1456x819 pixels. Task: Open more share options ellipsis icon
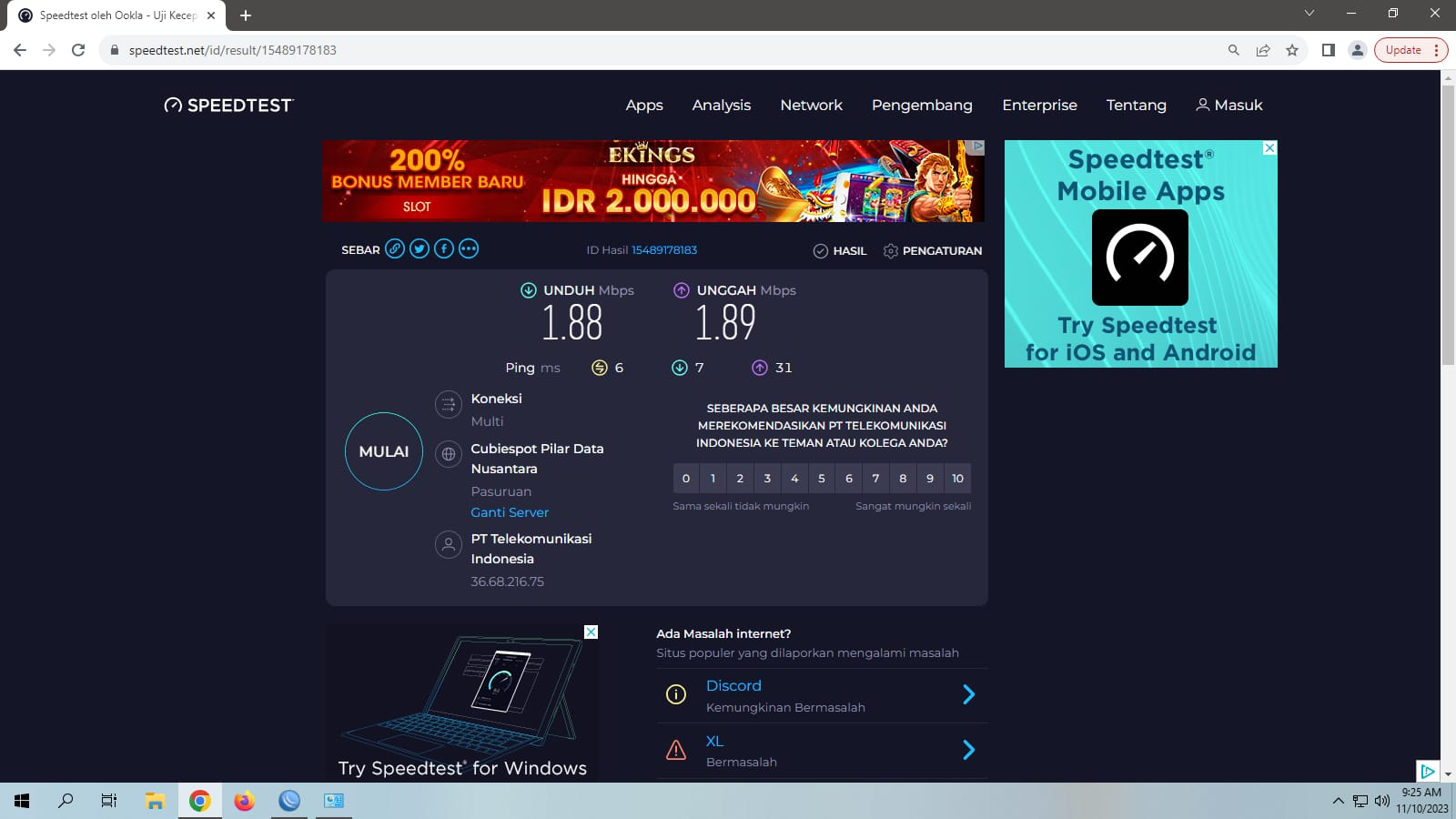tap(469, 248)
